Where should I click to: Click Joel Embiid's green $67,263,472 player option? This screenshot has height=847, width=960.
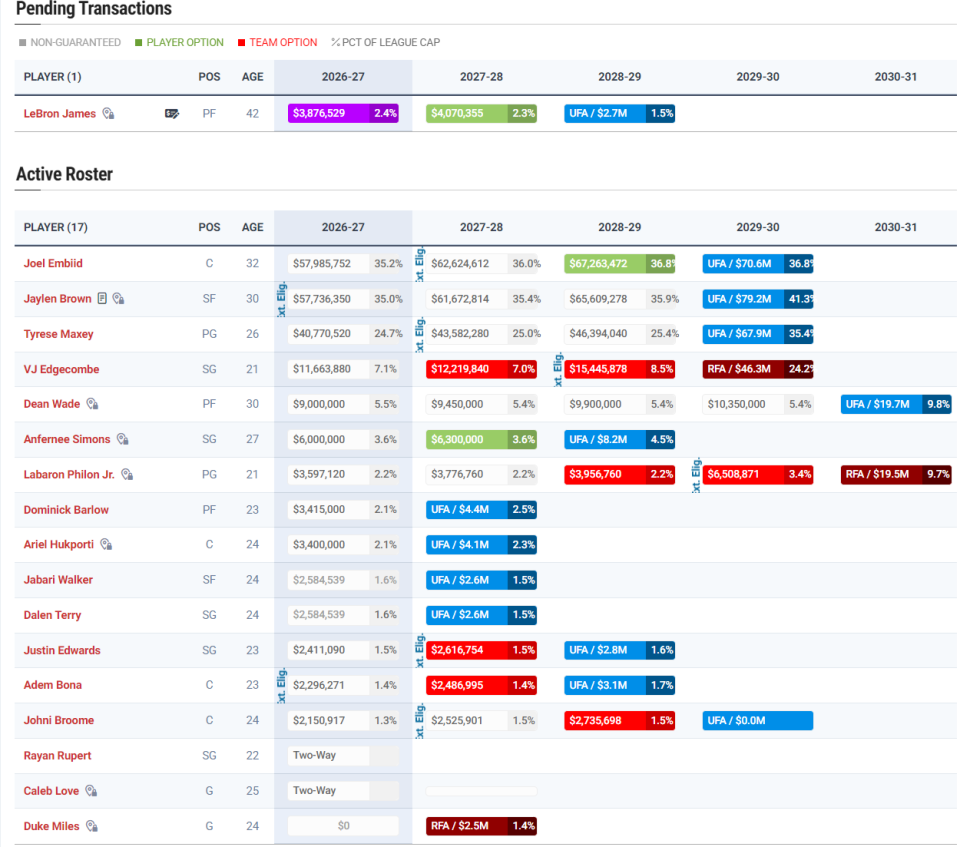[x=620, y=263]
